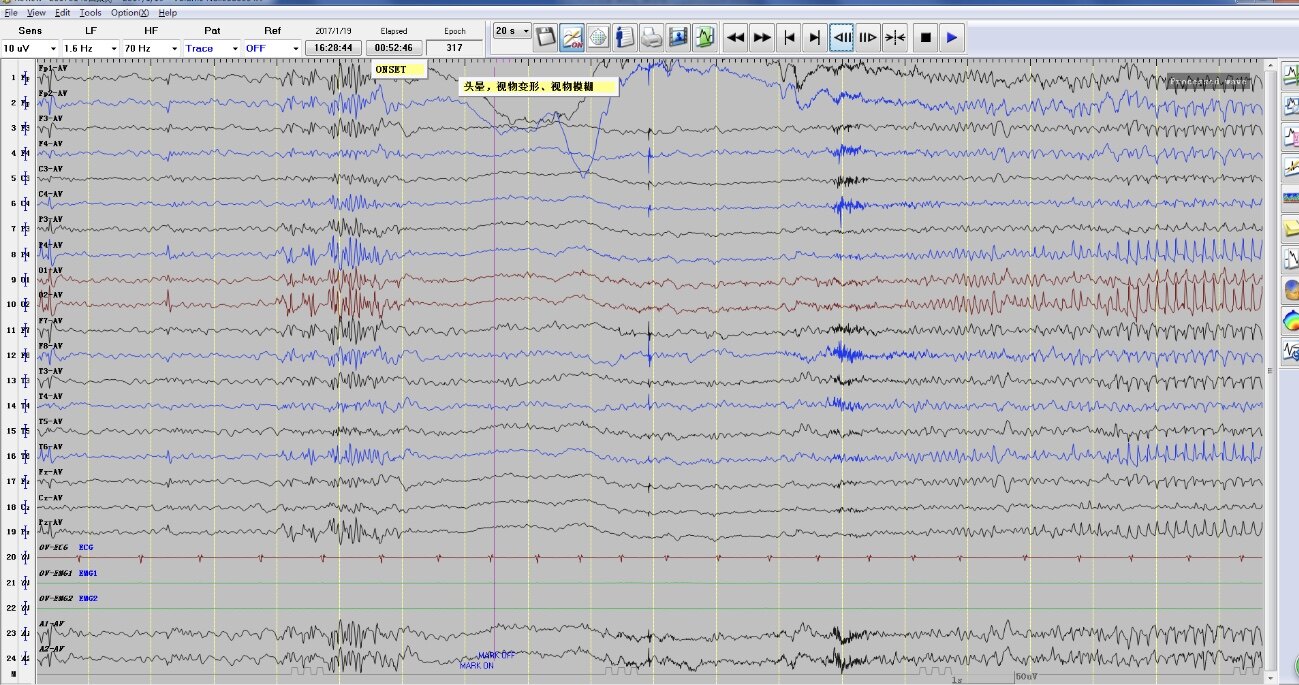The width and height of the screenshot is (1299, 685).
Task: Jump to the recording end
Action: click(815, 38)
